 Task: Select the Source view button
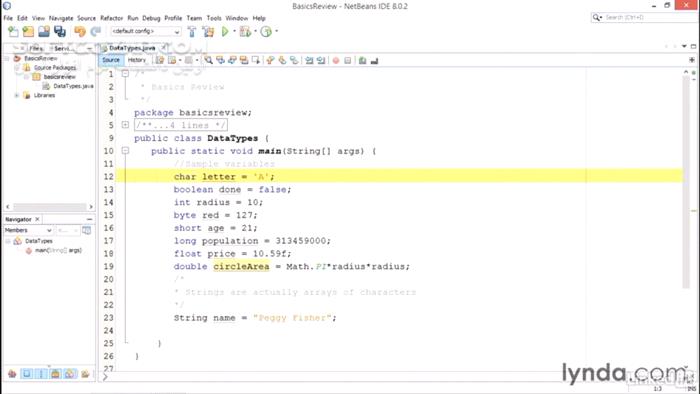[x=111, y=60]
